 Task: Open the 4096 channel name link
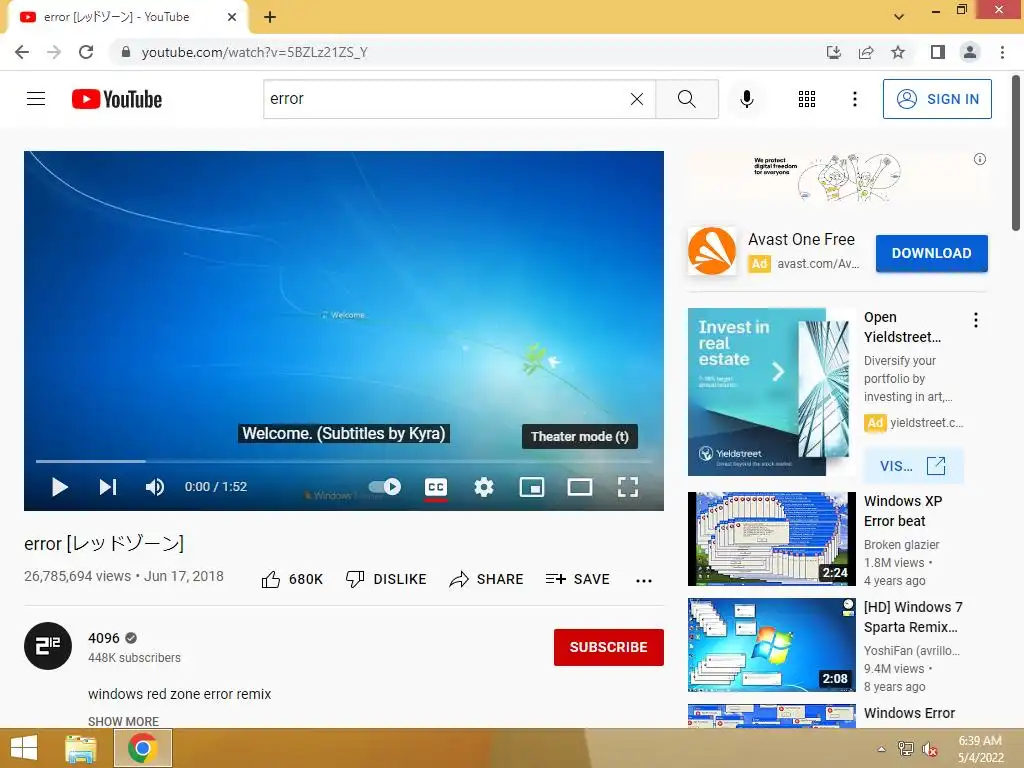point(104,638)
